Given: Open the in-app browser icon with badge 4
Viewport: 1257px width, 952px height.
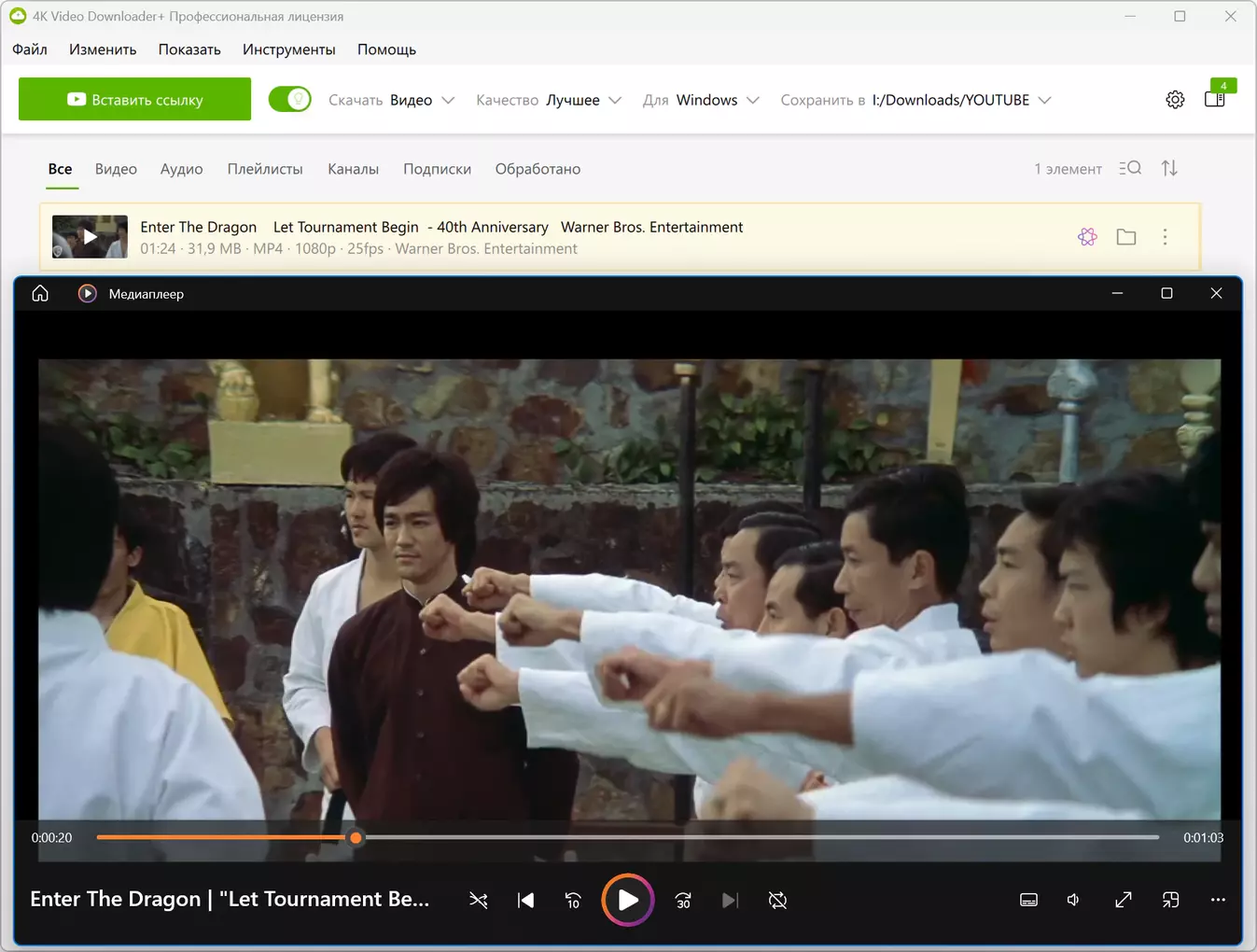Looking at the screenshot, I should (x=1215, y=97).
